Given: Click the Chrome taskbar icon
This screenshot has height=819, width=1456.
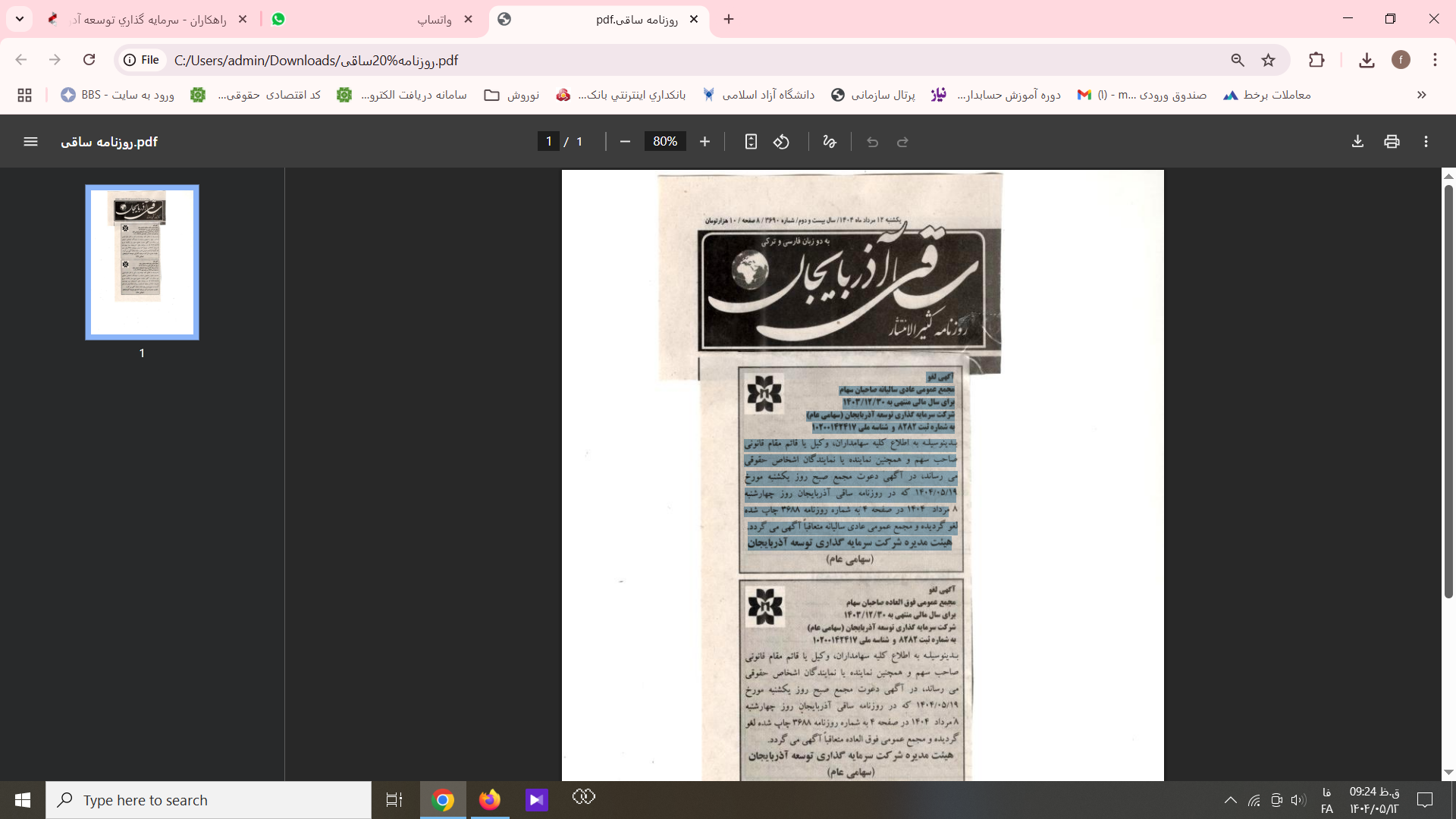Looking at the screenshot, I should (443, 800).
